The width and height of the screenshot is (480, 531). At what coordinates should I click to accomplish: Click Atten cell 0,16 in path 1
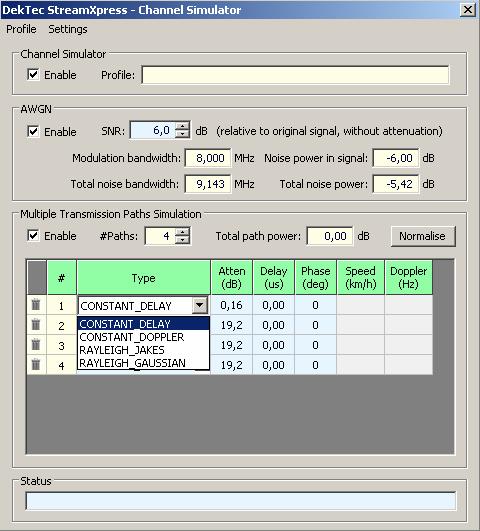(232, 305)
